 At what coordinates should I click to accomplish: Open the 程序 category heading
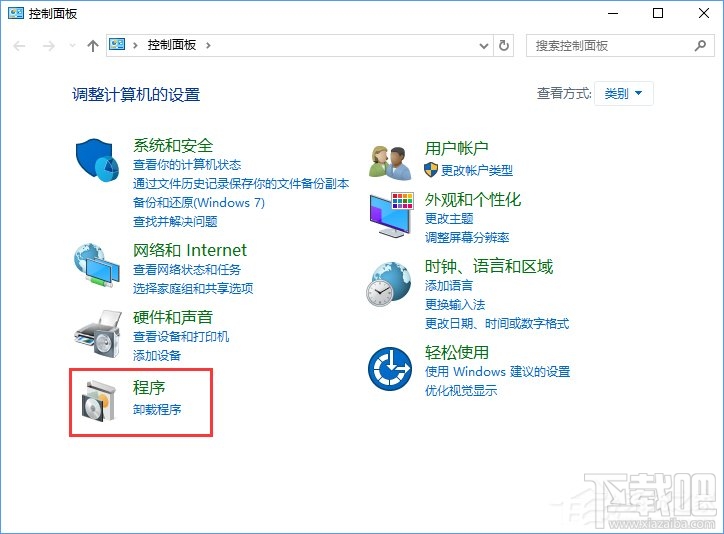coord(149,387)
